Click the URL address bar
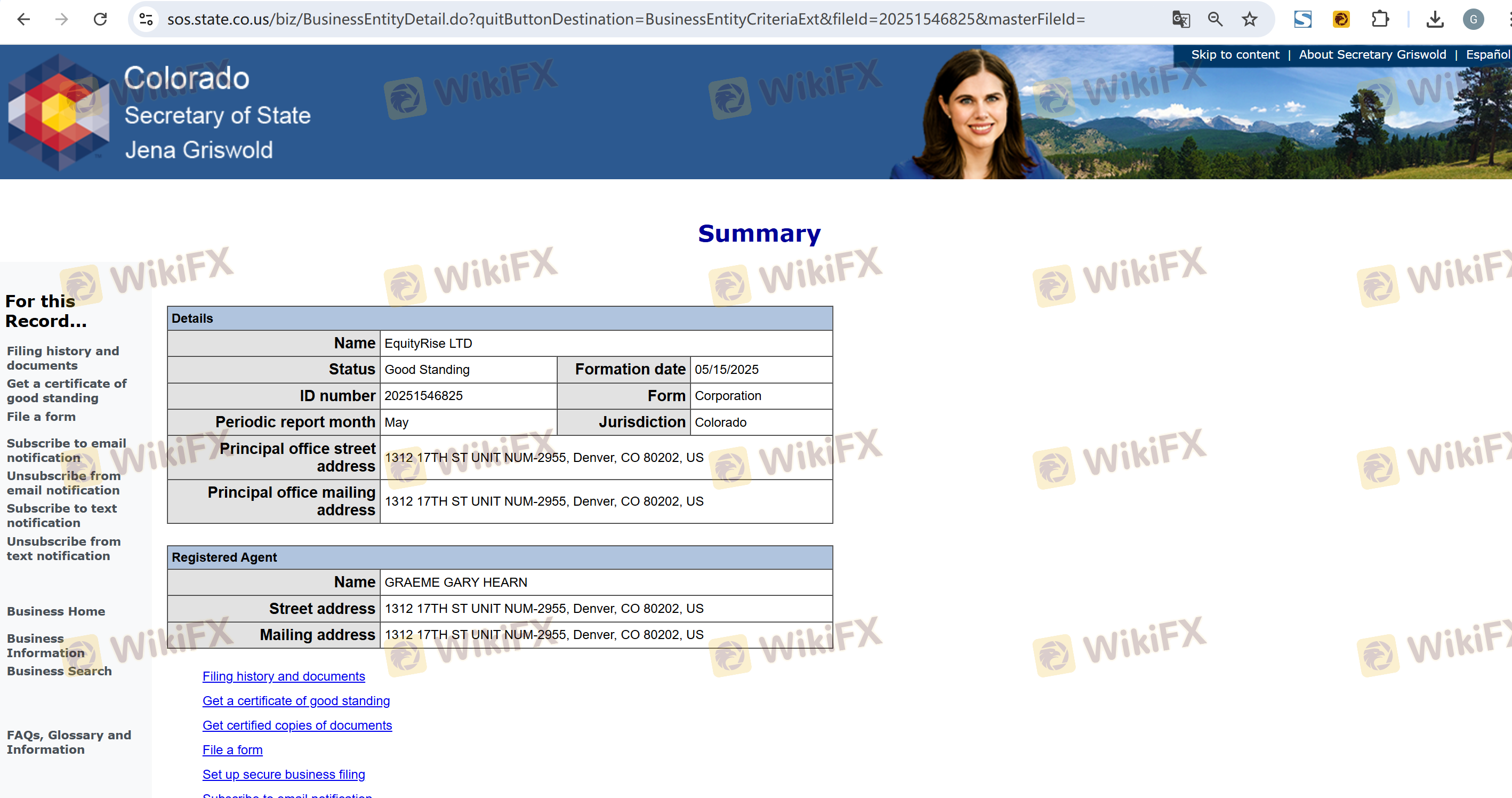This screenshot has width=1512, height=798. pyautogui.click(x=626, y=19)
